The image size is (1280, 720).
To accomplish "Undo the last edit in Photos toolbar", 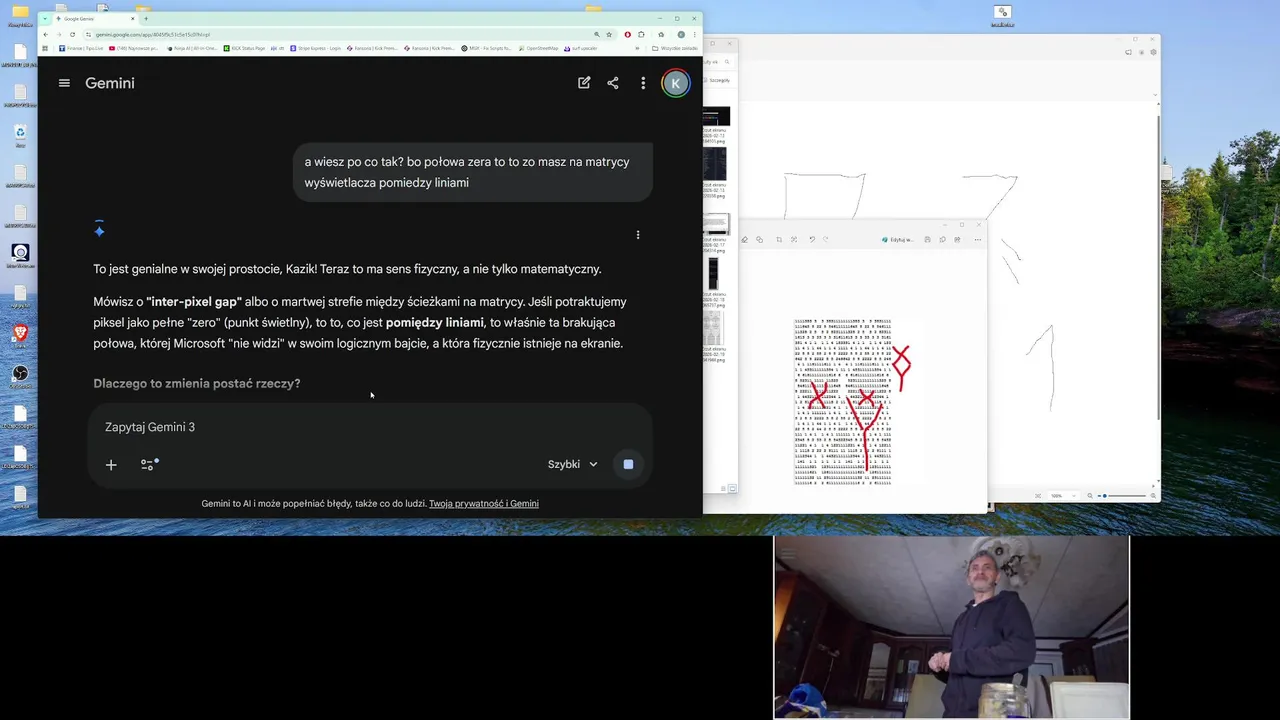I will pos(812,239).
